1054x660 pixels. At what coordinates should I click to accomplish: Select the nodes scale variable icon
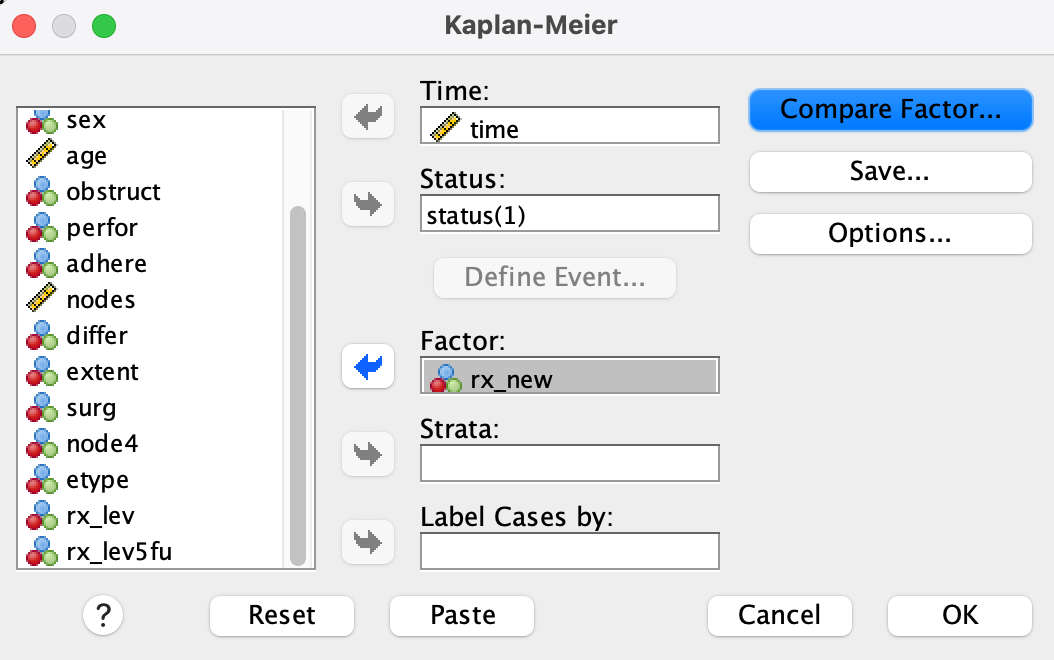[41, 300]
